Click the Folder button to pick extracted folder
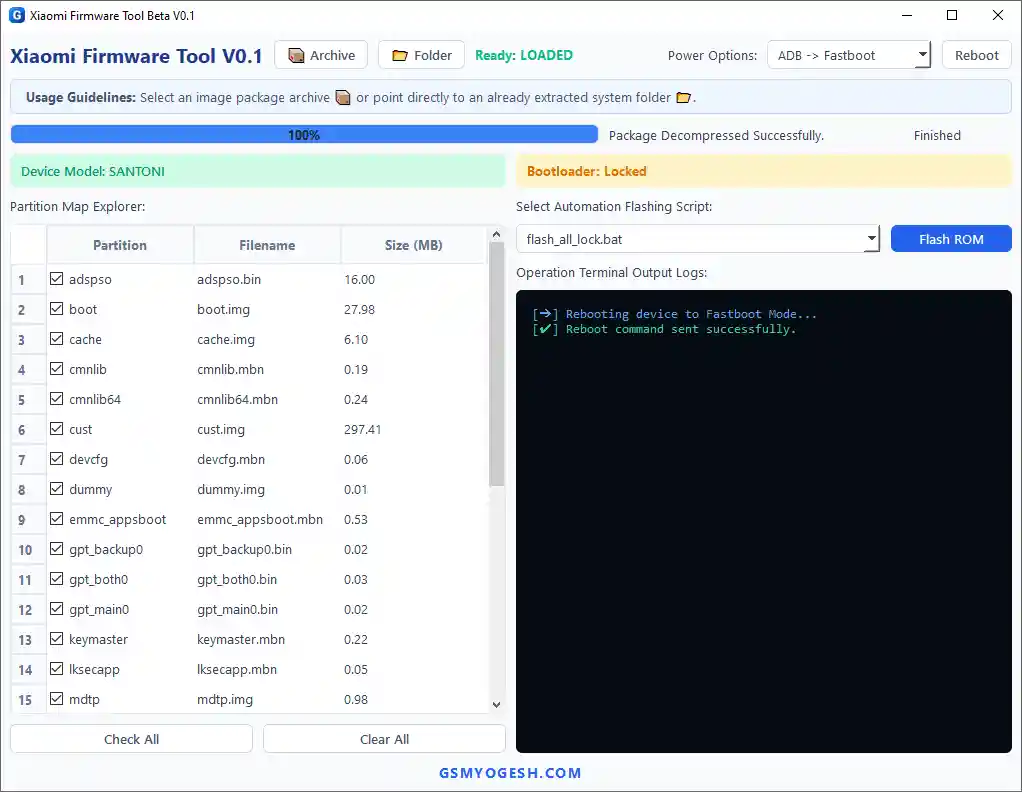This screenshot has width=1022, height=792. (x=421, y=55)
